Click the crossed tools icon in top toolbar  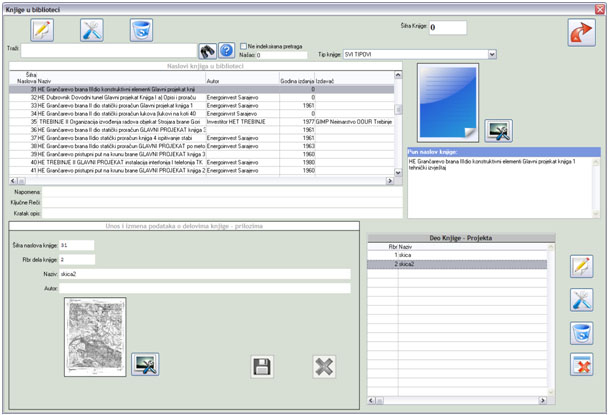tap(91, 30)
